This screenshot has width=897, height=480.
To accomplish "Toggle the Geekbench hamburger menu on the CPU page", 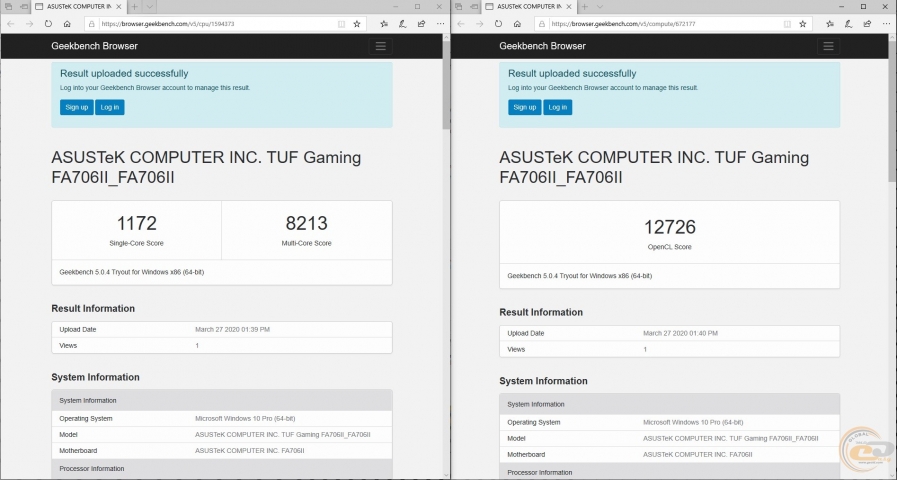I will 380,46.
